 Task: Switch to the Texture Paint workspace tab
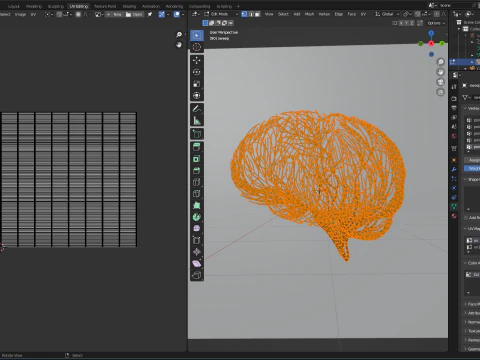[105, 6]
